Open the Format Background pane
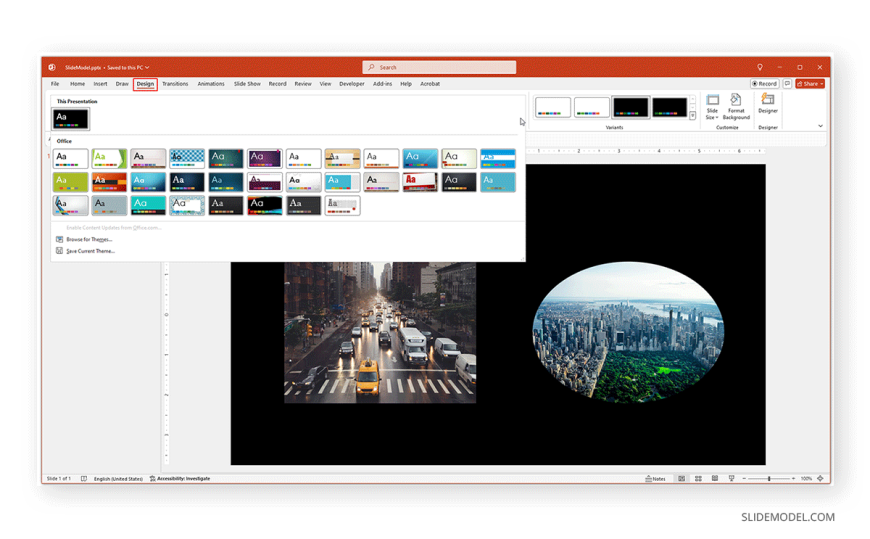 [736, 107]
